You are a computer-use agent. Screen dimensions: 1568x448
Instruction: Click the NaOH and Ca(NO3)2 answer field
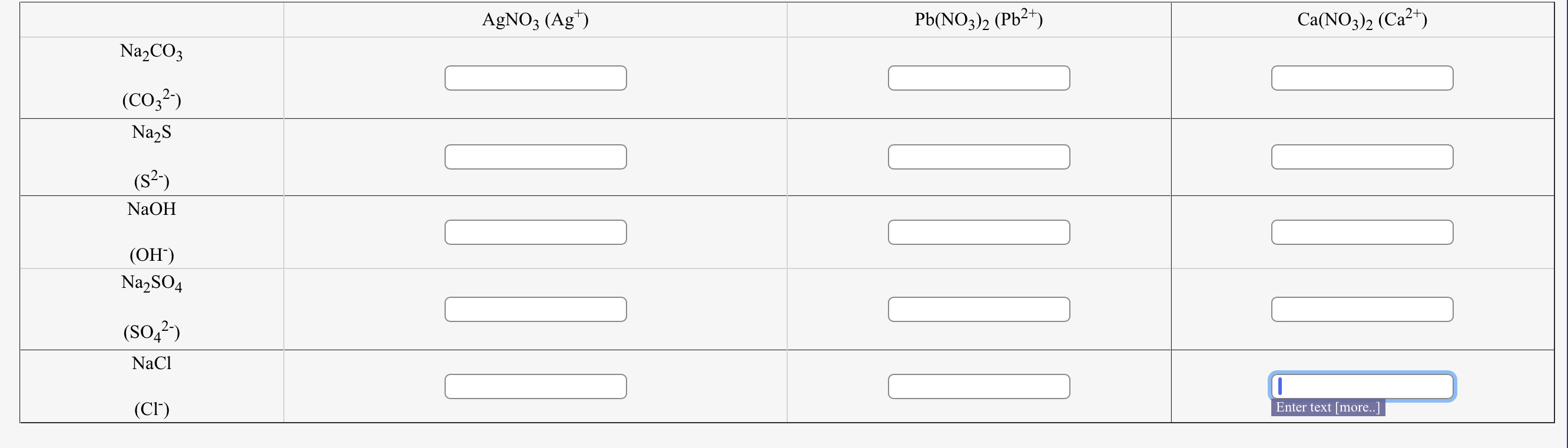click(1362, 231)
